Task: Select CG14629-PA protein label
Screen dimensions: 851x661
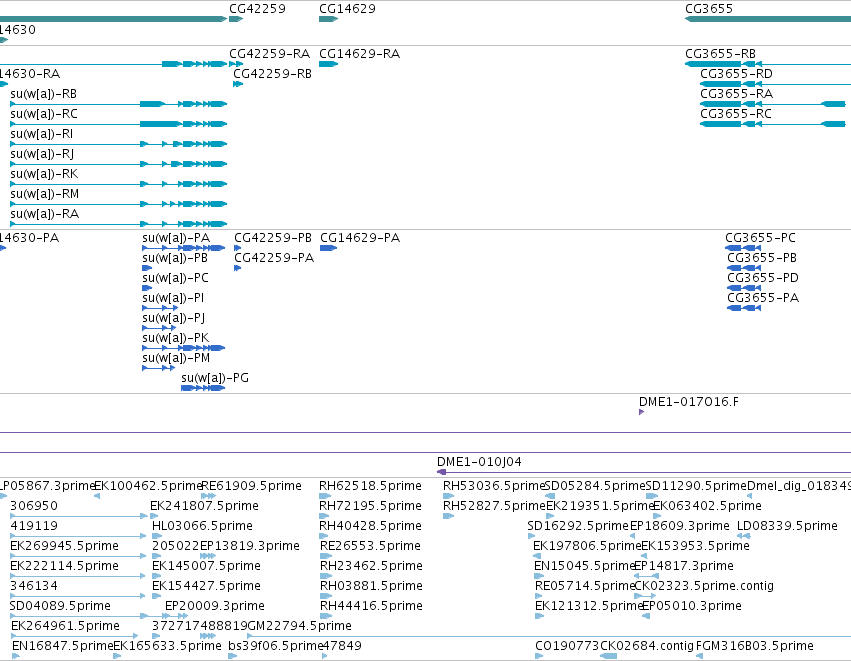Action: [360, 238]
